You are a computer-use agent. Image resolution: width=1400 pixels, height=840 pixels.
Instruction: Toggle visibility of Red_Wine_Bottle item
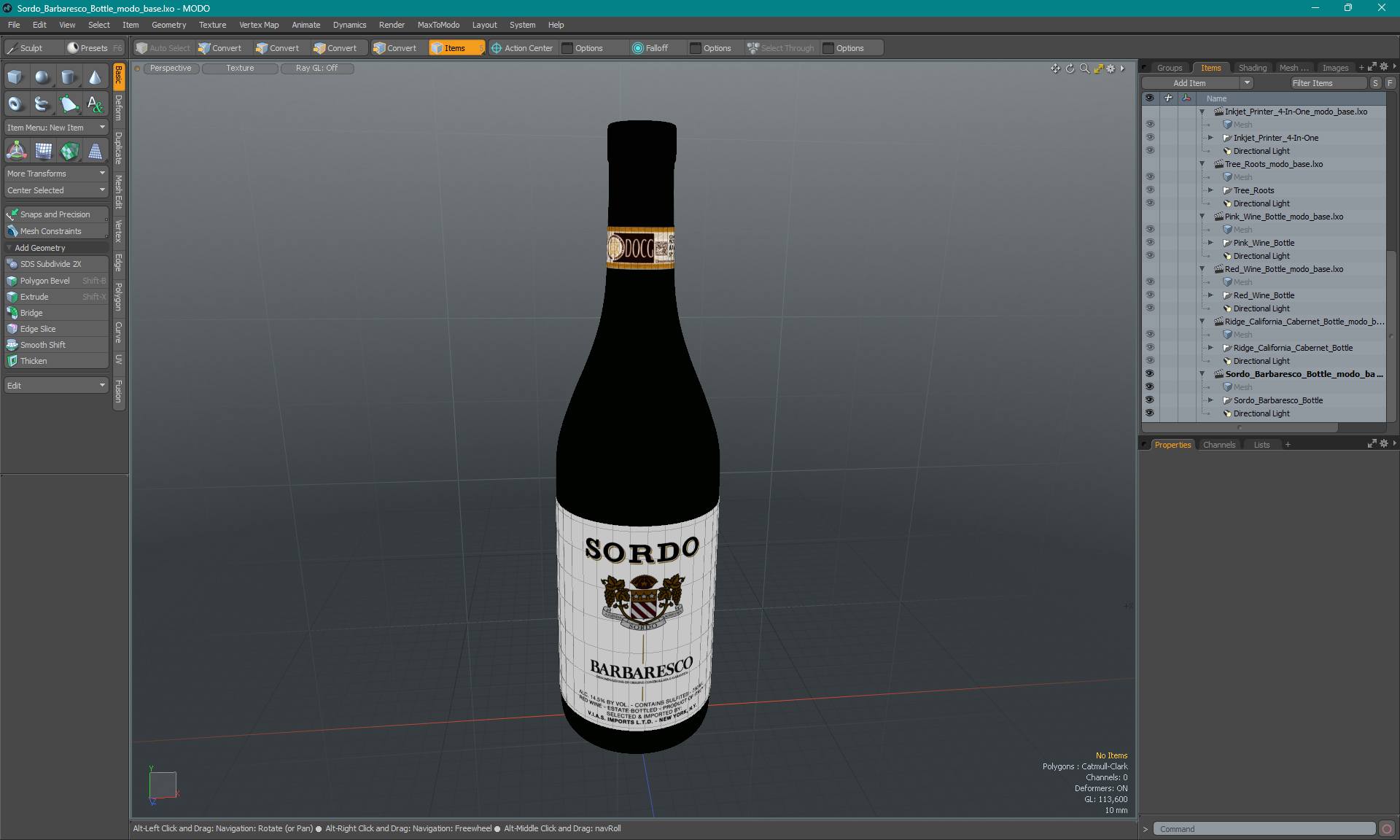click(x=1149, y=295)
